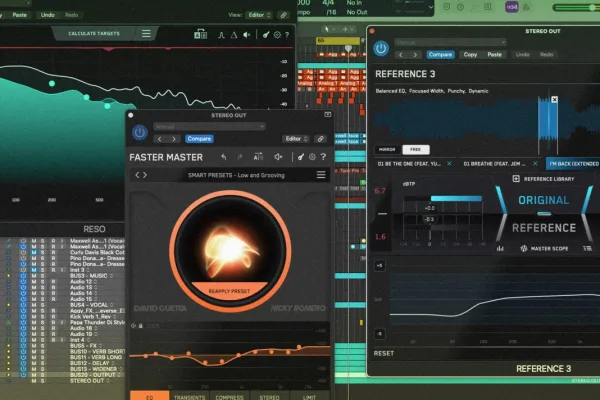The image size is (600, 400).
Task: Switch to Original in Reference 3
Action: (x=543, y=200)
